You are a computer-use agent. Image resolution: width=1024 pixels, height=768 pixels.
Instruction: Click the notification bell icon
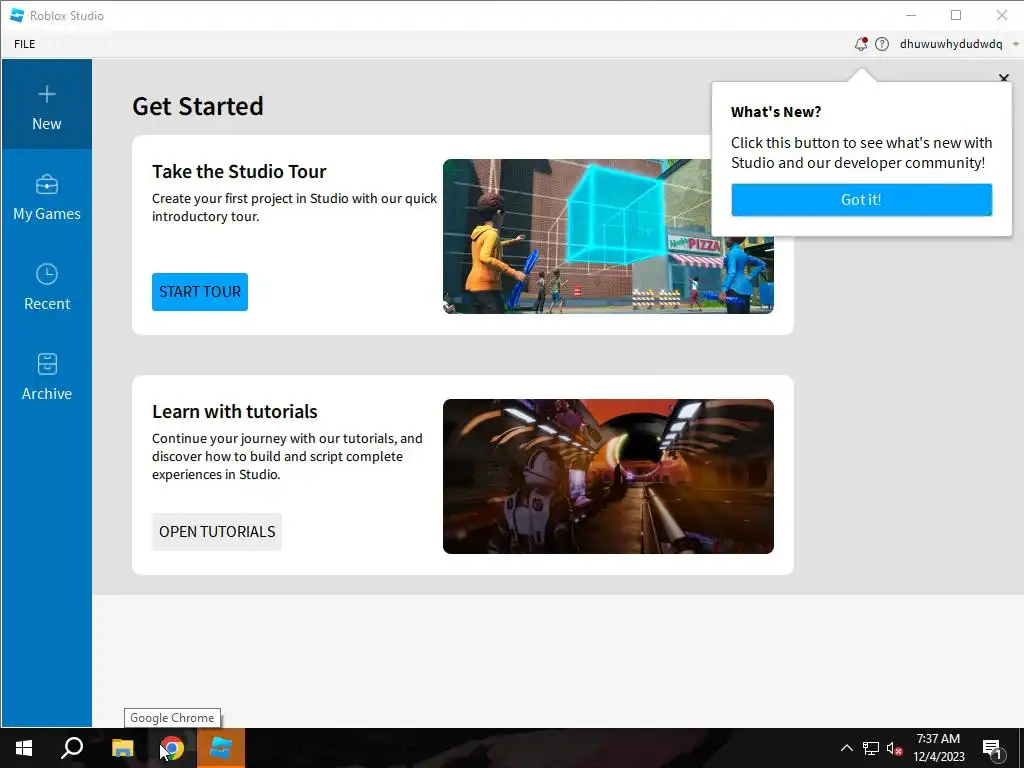pyautogui.click(x=861, y=44)
